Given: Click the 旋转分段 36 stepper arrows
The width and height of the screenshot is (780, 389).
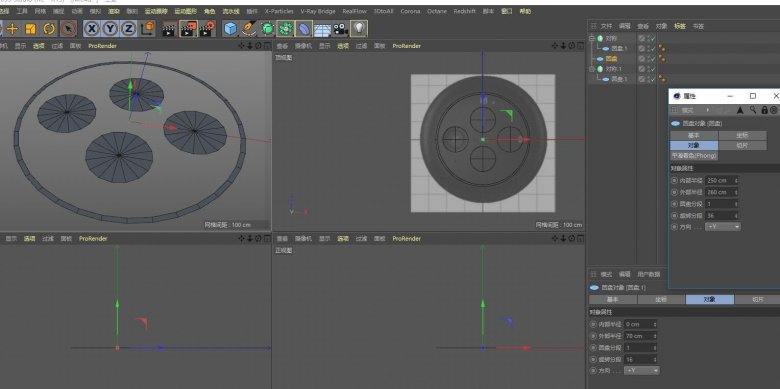Looking at the screenshot, I should [736, 215].
